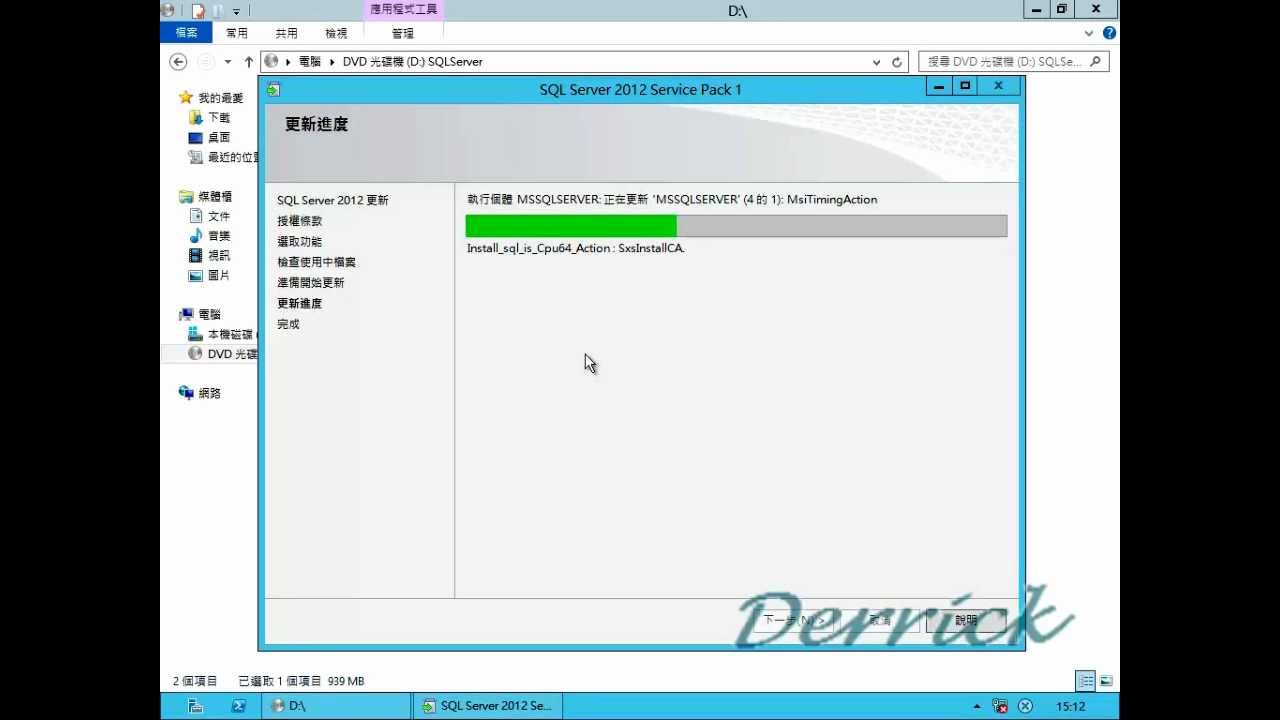
Task: Click DVD 光碟機 (D:) SQLServer in address bar
Action: [x=413, y=62]
